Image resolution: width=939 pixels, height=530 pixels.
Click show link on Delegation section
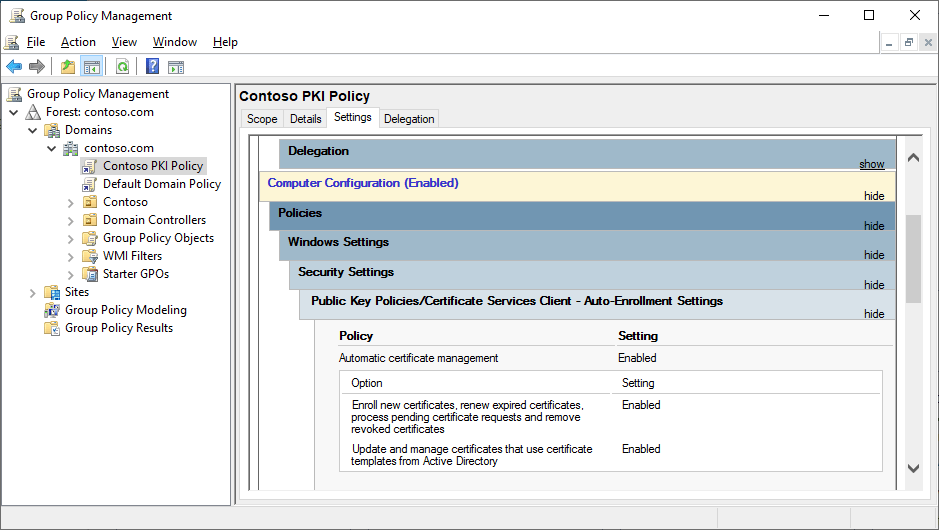point(871,164)
